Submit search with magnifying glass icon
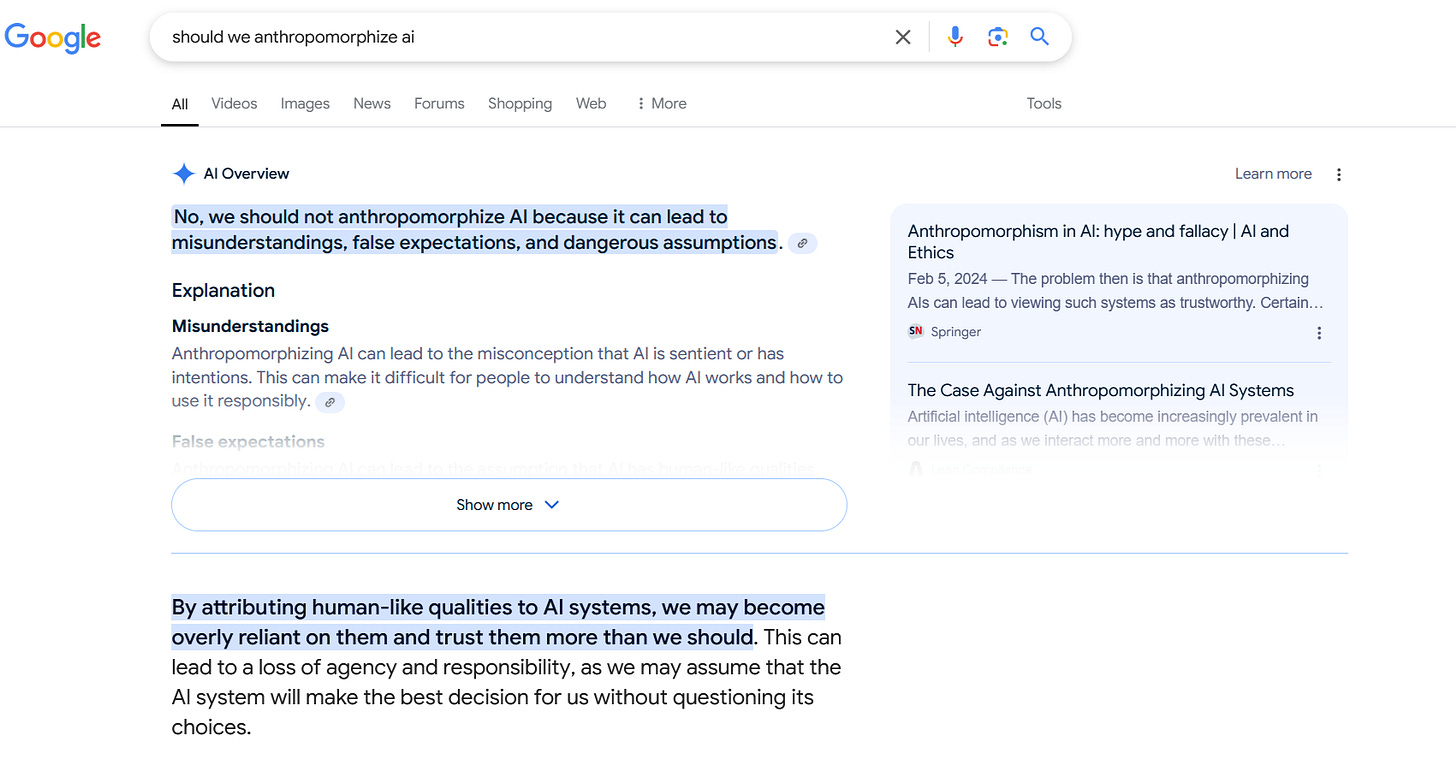Screen dimensions: 1456x758 [1039, 37]
